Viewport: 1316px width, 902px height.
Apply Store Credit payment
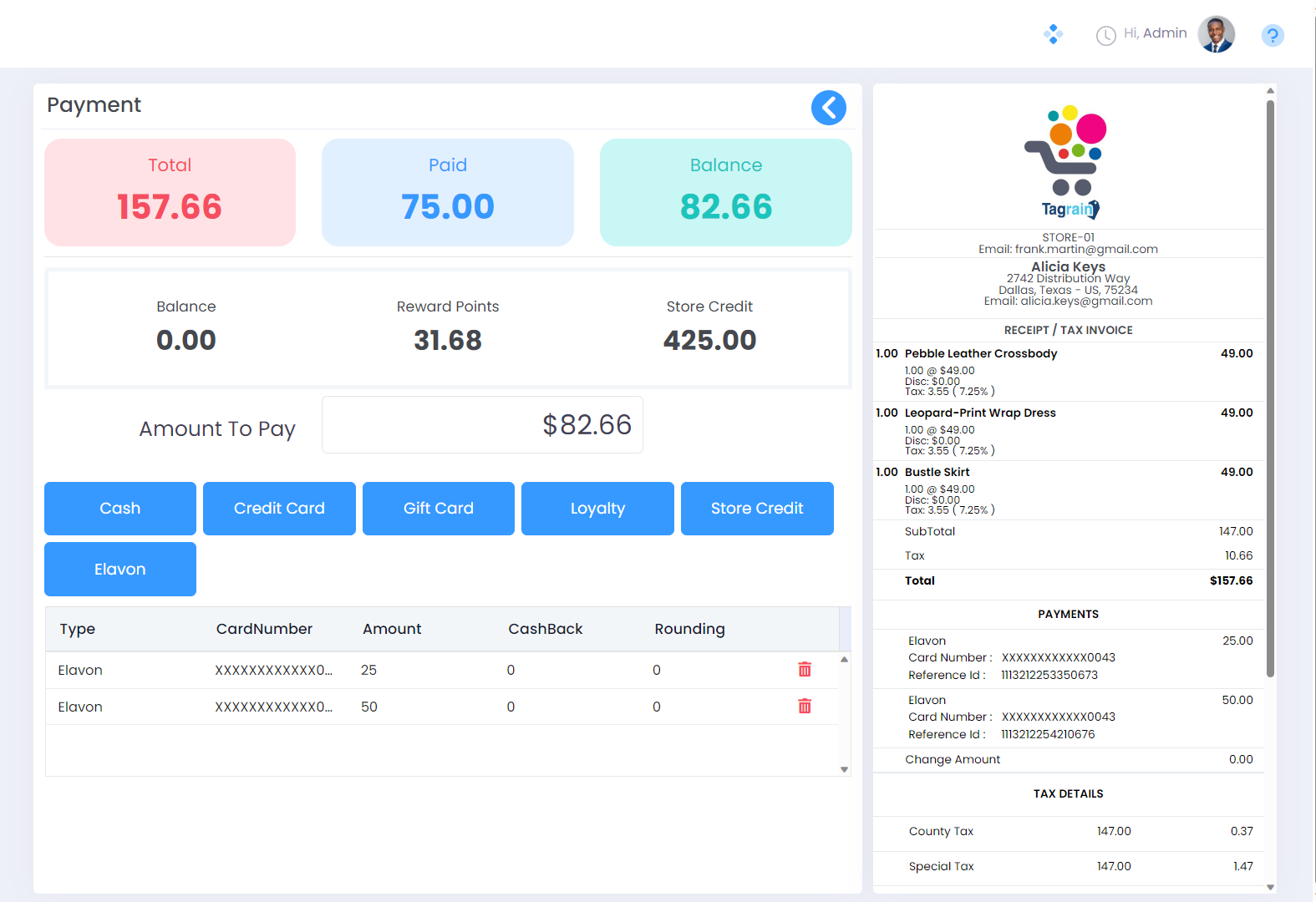pos(756,509)
